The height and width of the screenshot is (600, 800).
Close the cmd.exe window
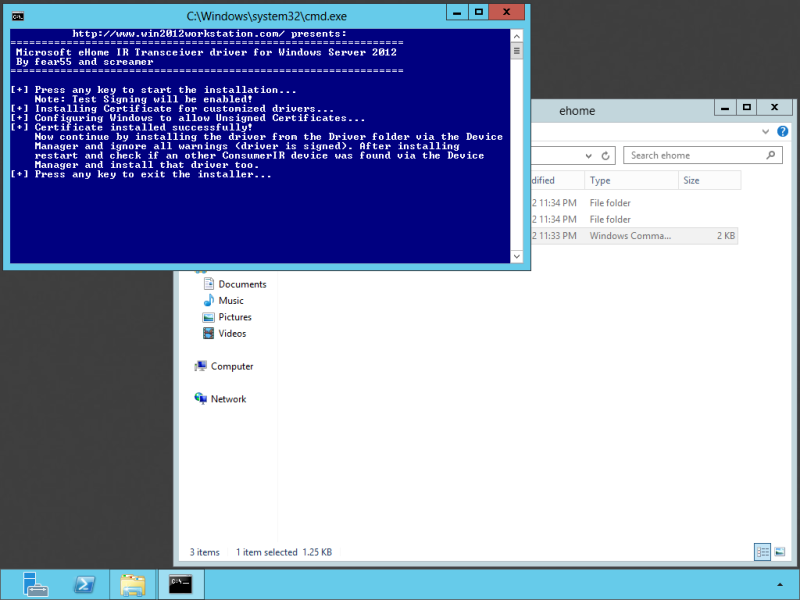[x=507, y=12]
